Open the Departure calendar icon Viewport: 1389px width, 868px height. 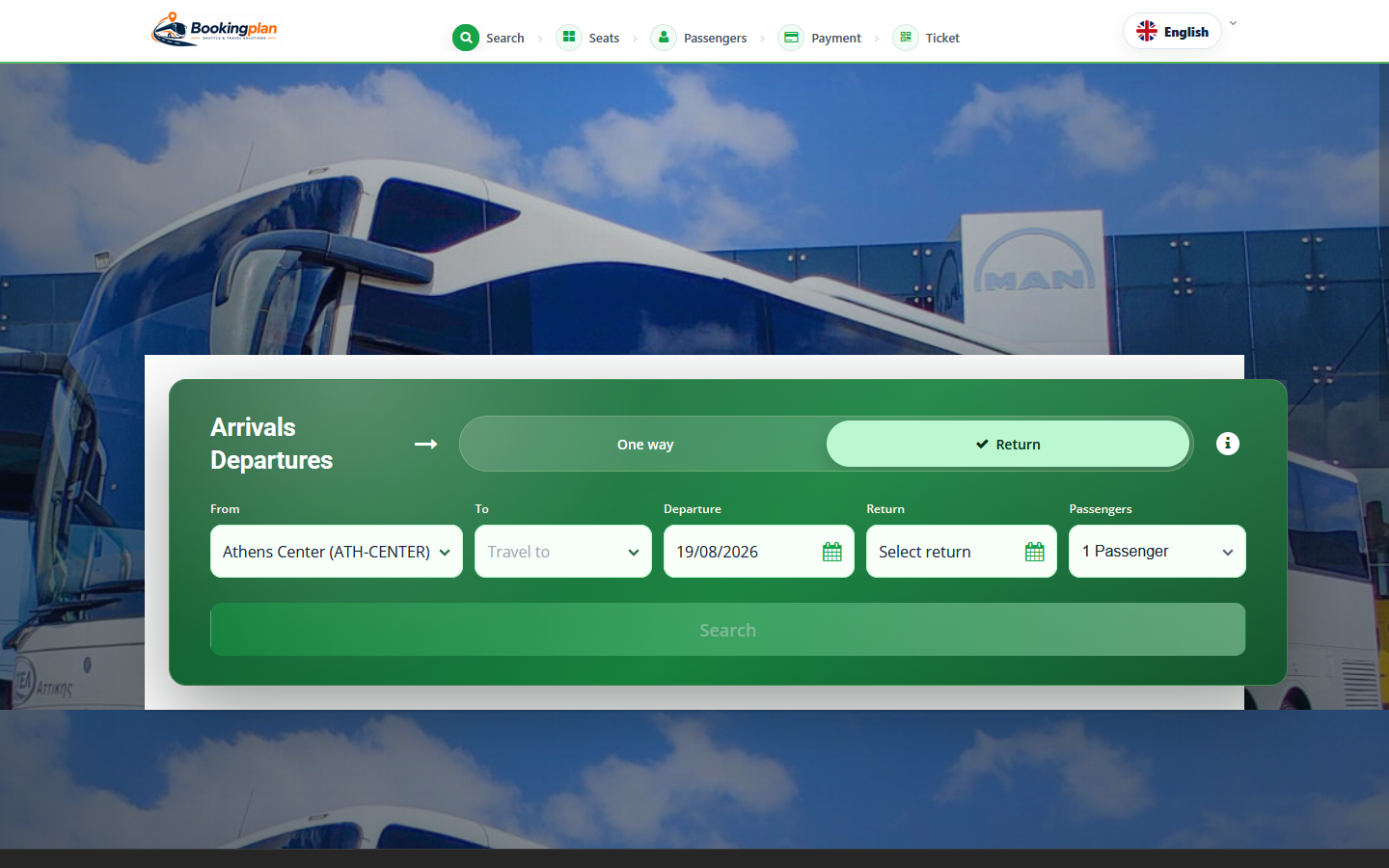point(832,552)
